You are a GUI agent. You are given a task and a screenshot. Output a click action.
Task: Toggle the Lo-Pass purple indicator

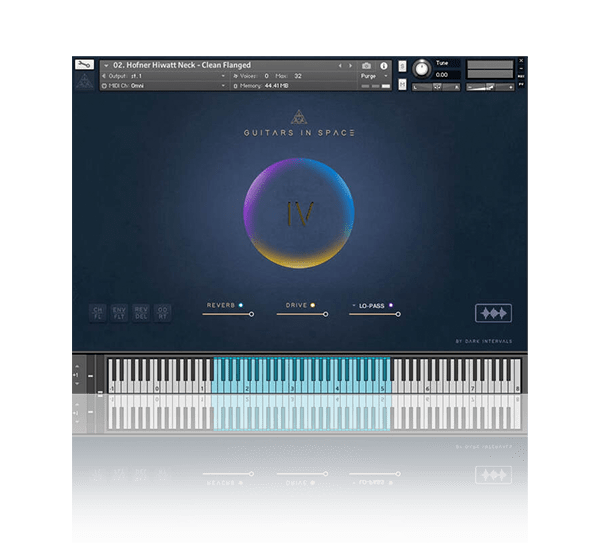(x=391, y=305)
